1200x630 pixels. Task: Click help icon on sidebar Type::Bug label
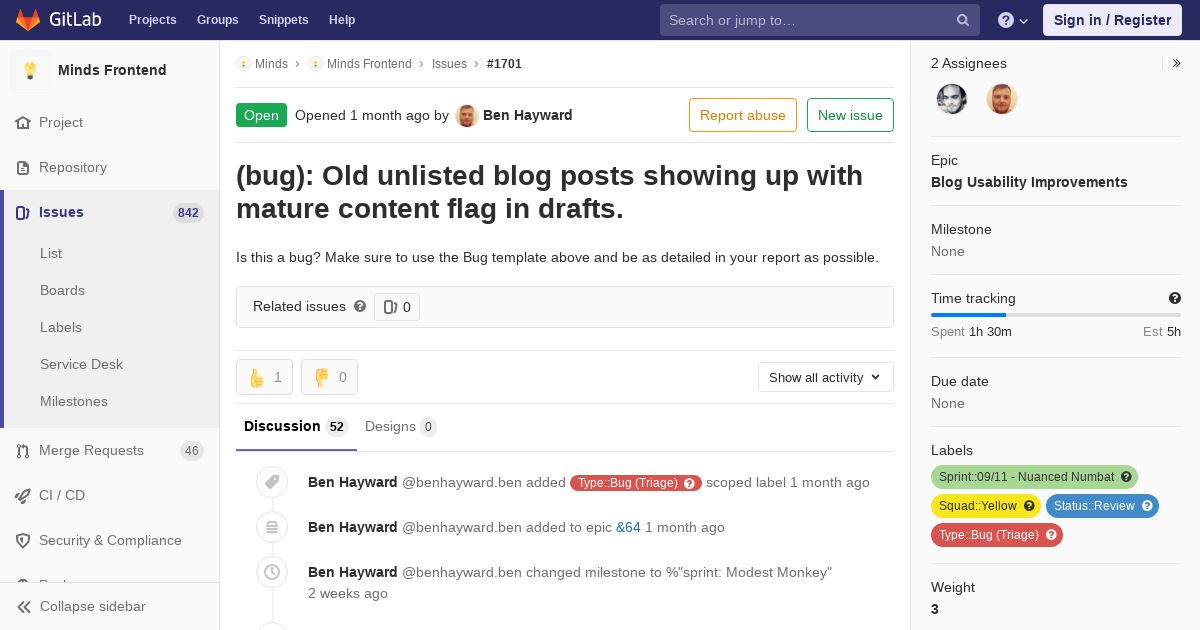pos(1051,535)
